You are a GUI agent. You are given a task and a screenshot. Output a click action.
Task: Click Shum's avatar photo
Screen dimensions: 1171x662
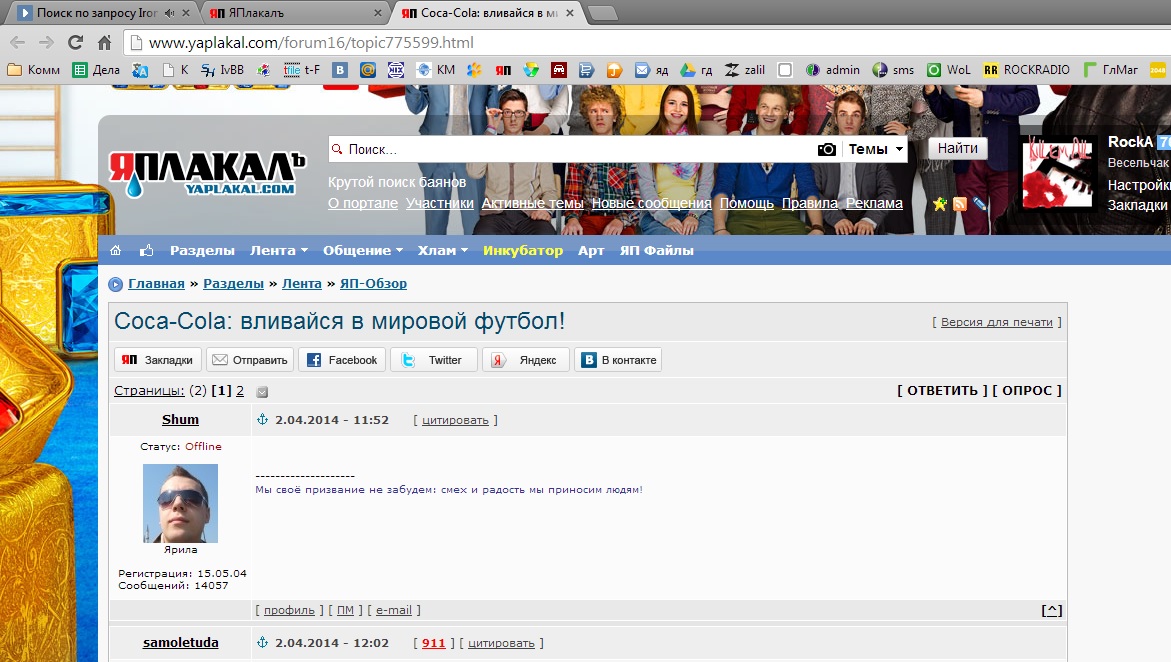pos(180,503)
